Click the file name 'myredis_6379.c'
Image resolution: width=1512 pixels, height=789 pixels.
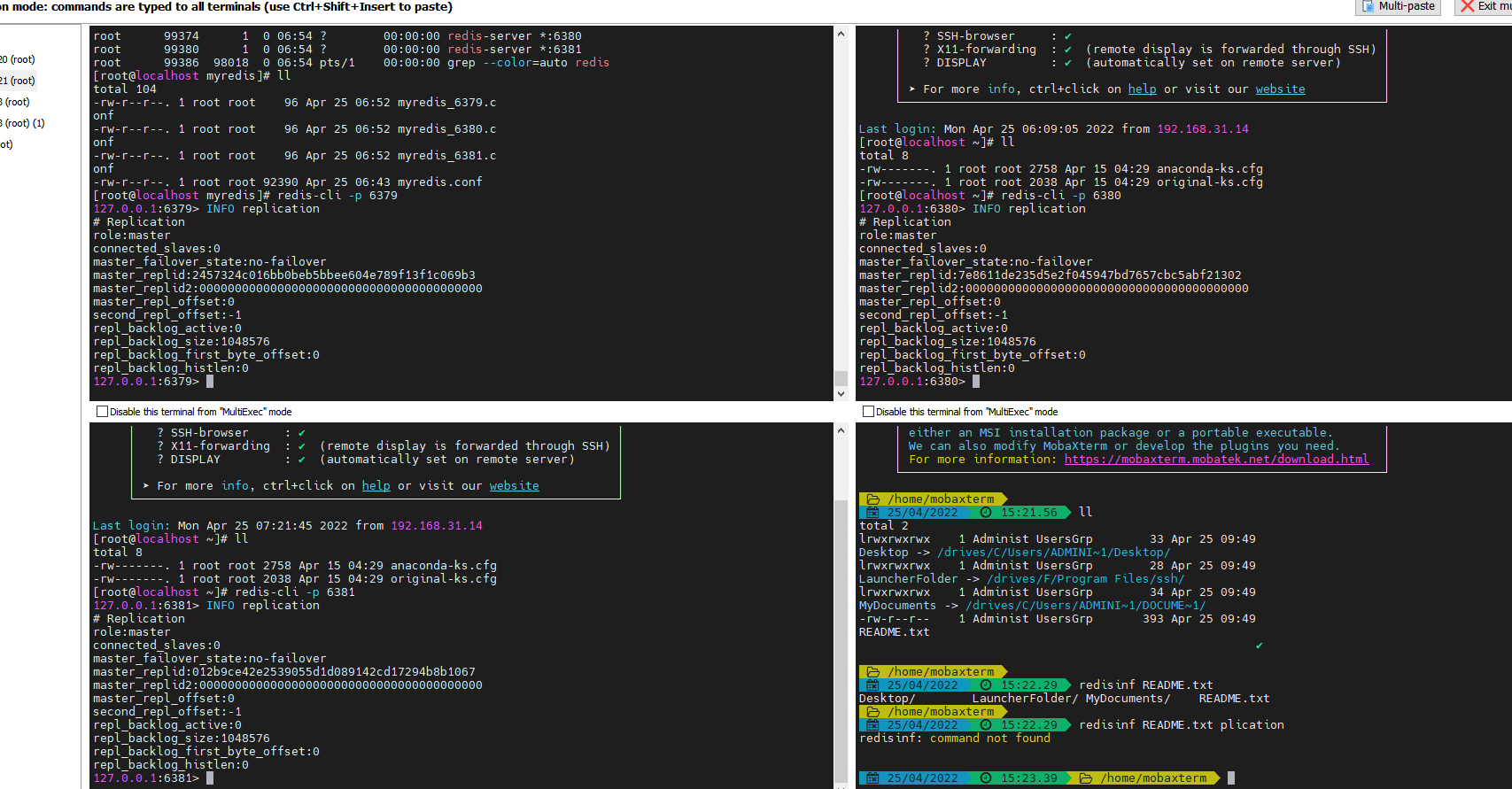(x=447, y=103)
